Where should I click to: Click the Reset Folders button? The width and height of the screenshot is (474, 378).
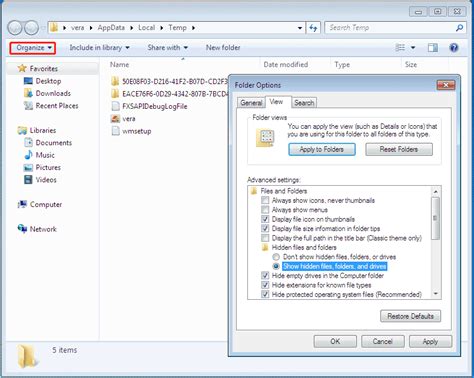[399, 149]
